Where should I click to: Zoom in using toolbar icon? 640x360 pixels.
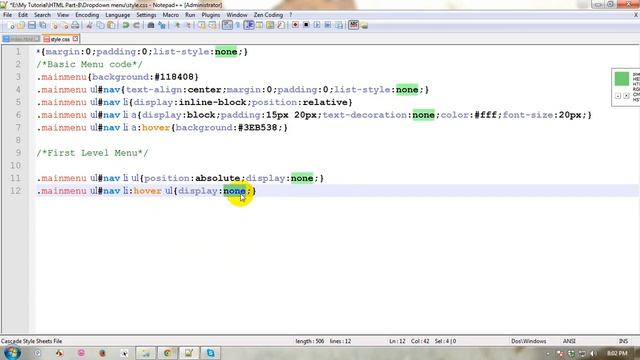pyautogui.click(x=177, y=25)
